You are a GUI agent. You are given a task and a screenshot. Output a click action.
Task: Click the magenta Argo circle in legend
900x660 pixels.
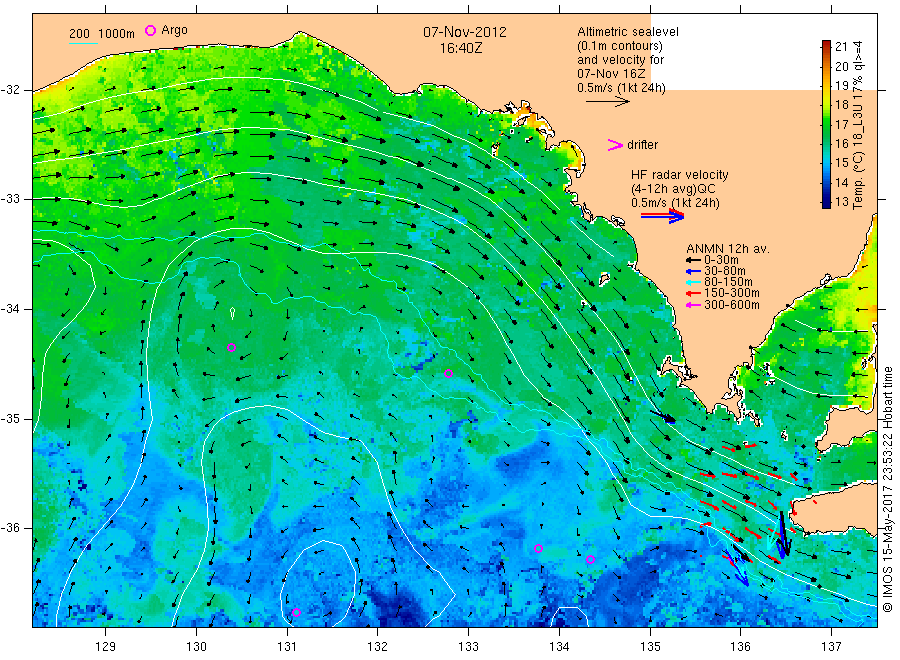pos(150,30)
